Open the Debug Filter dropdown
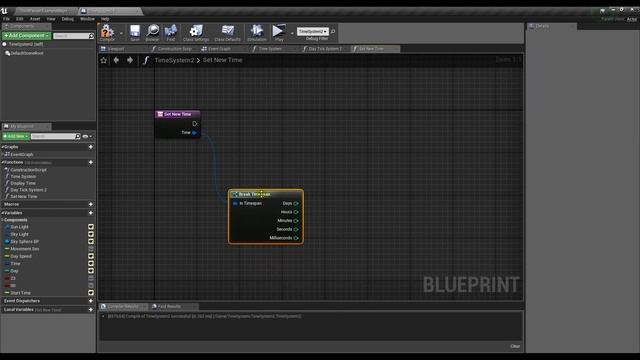Viewport: 640px width, 360px height. click(x=313, y=31)
